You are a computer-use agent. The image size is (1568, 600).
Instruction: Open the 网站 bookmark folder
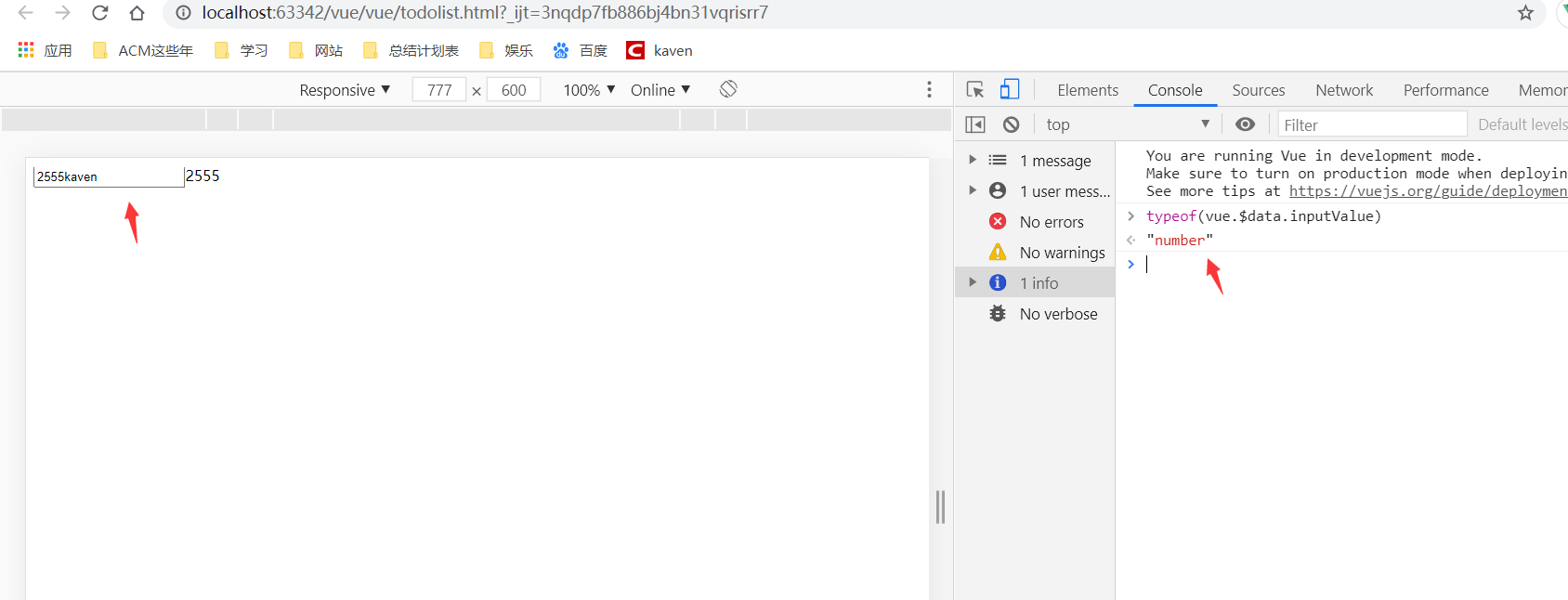click(316, 50)
